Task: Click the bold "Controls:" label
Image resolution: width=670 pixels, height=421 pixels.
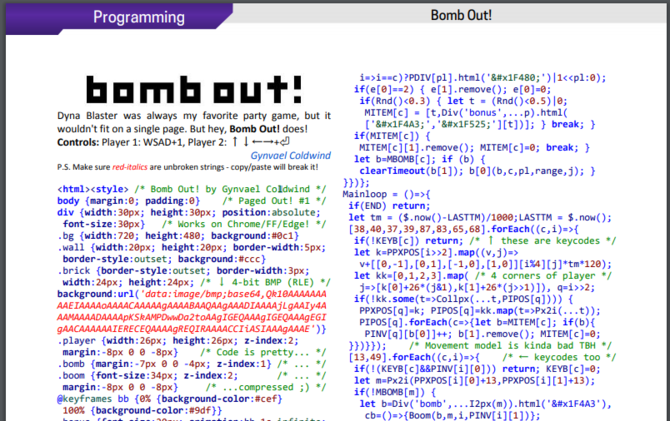Action: coord(78,142)
